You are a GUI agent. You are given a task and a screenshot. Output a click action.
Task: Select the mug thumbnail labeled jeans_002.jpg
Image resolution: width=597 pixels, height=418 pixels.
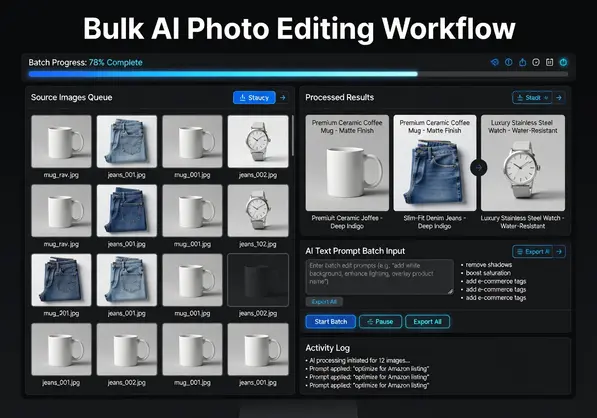click(x=127, y=349)
